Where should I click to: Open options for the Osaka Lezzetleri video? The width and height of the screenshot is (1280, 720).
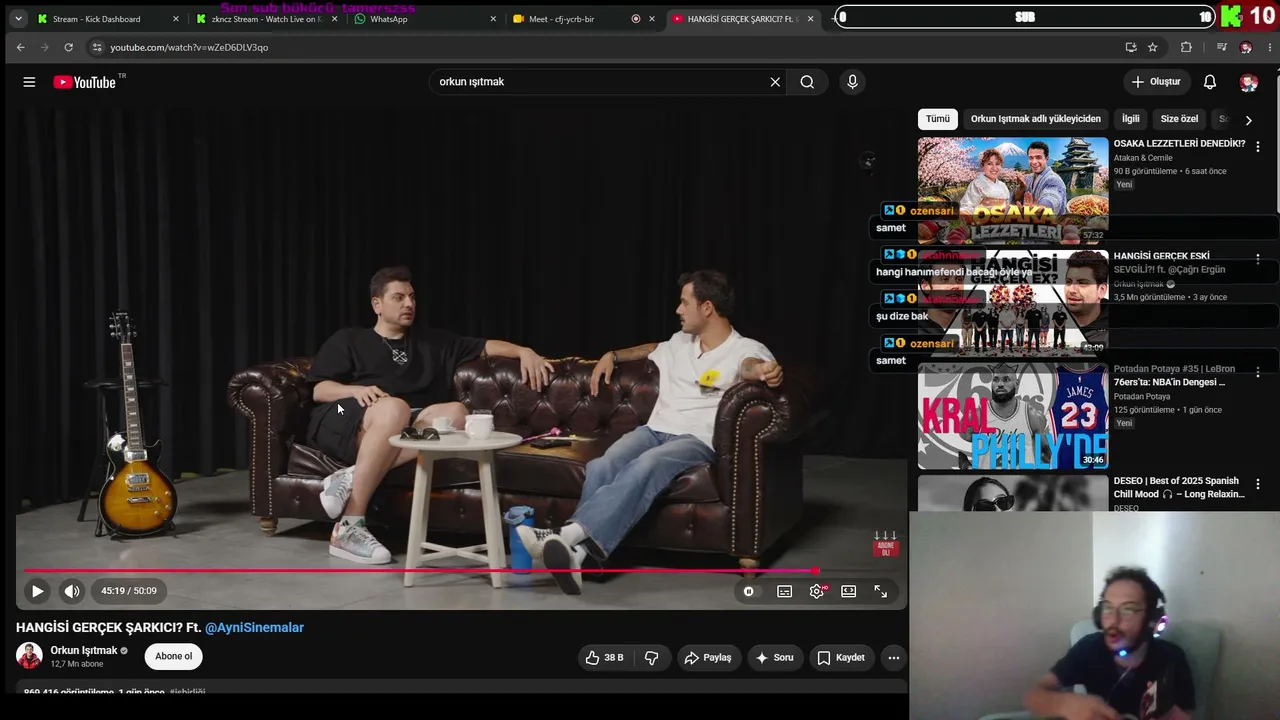click(1258, 146)
